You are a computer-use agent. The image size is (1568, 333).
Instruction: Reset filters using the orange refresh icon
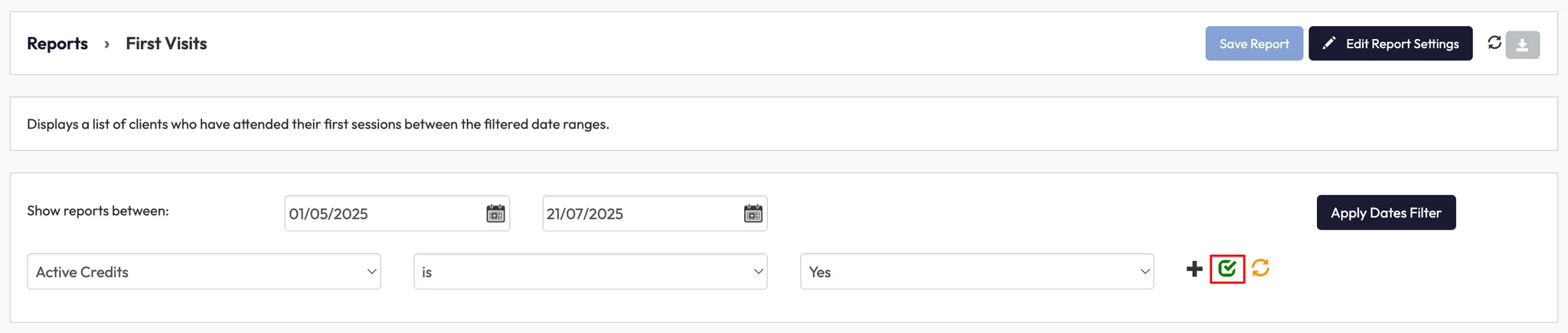pyautogui.click(x=1261, y=268)
